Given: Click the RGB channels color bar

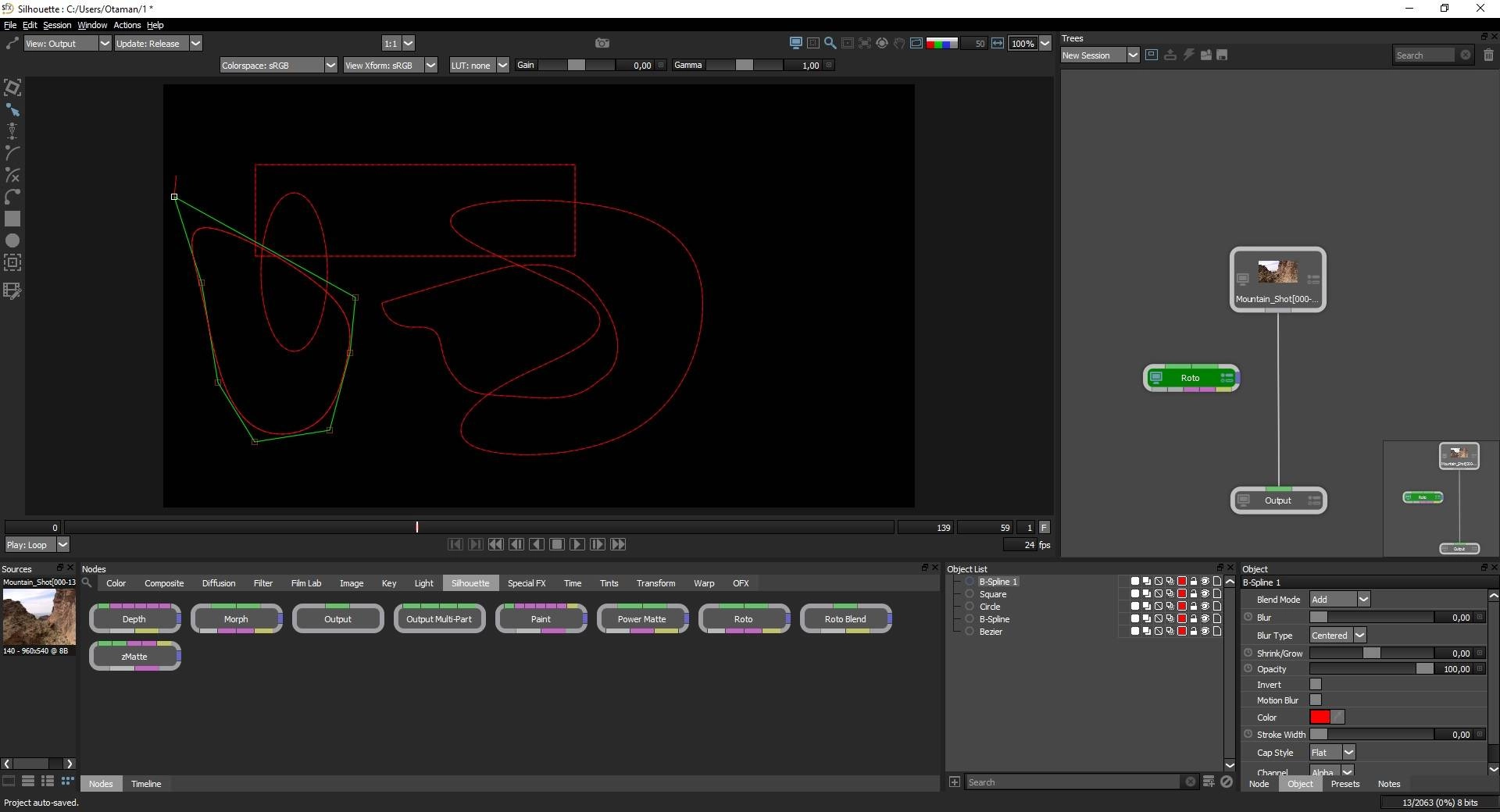Looking at the screenshot, I should point(941,44).
